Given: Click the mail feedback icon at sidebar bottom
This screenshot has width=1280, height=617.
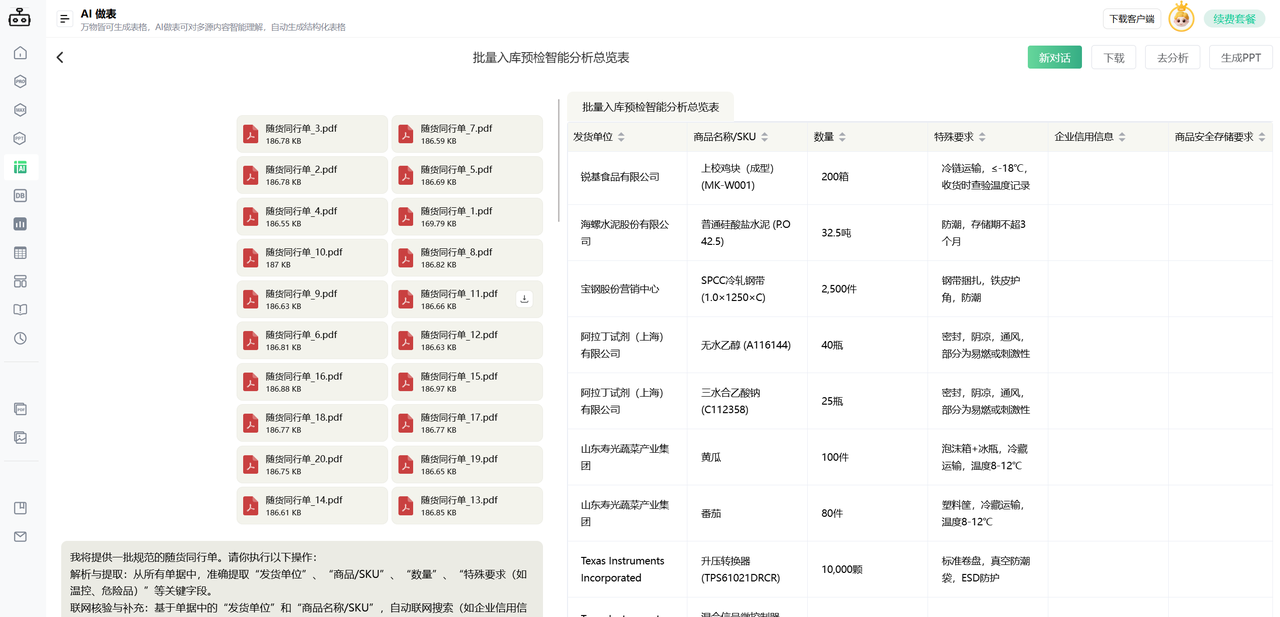Looking at the screenshot, I should [20, 536].
